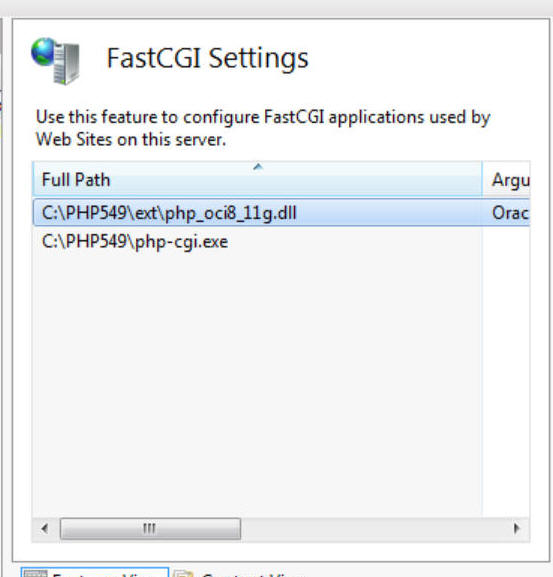Sort list by Full Path column header
The height and width of the screenshot is (577, 553).
tap(257, 179)
